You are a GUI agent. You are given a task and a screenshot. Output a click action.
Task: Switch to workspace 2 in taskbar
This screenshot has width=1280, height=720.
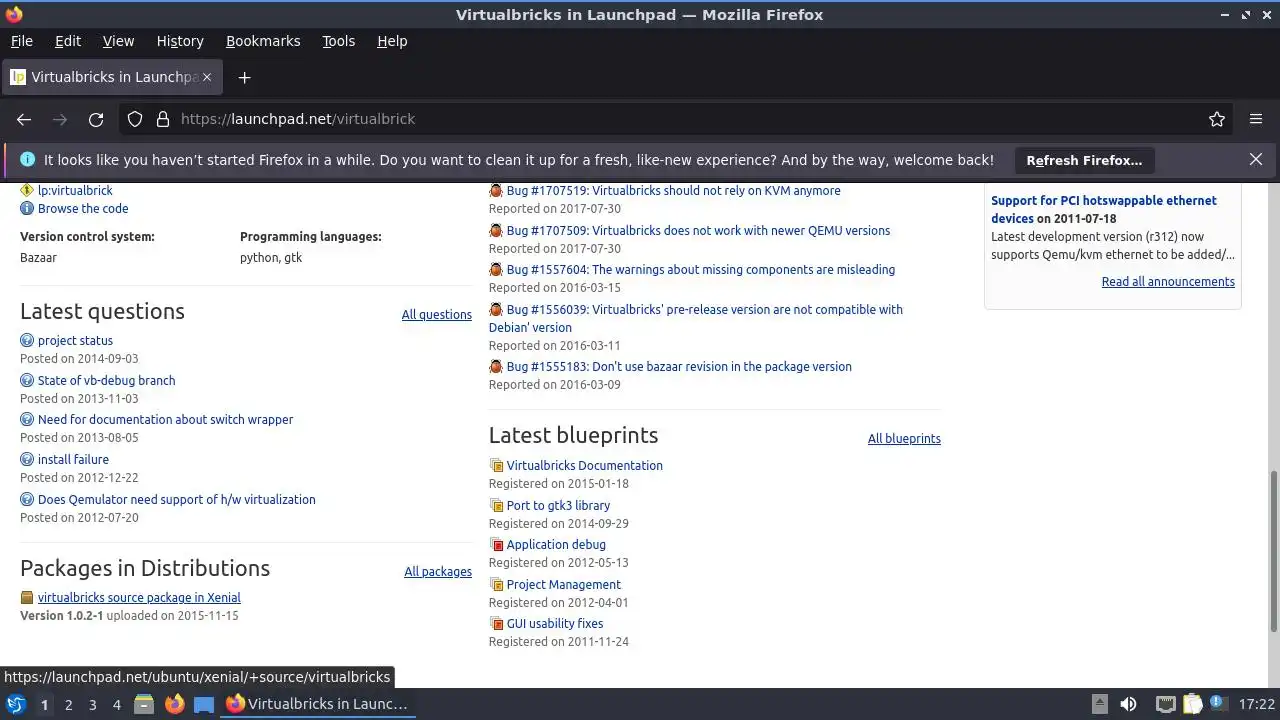click(x=68, y=705)
